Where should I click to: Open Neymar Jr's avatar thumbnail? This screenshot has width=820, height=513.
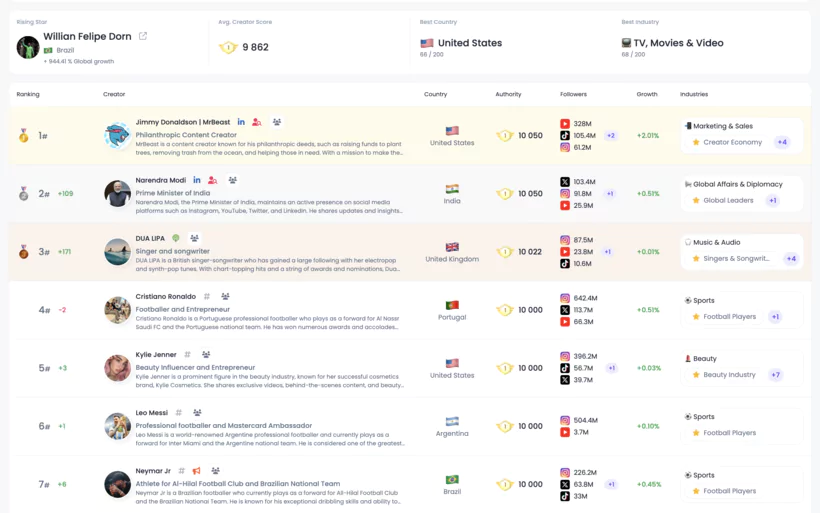click(117, 484)
